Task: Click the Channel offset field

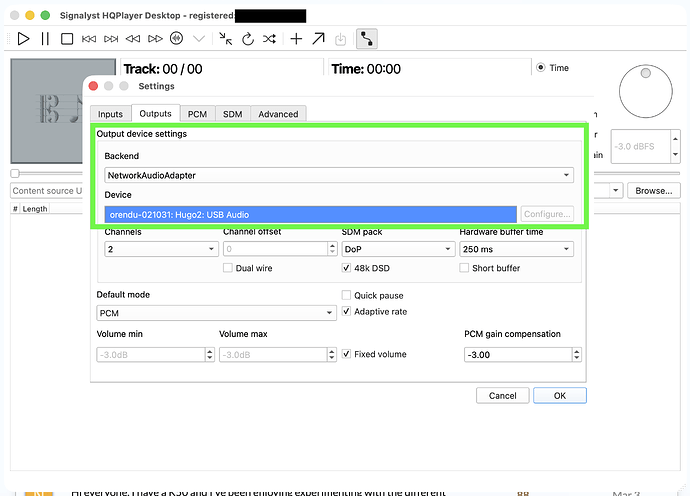Action: point(275,249)
